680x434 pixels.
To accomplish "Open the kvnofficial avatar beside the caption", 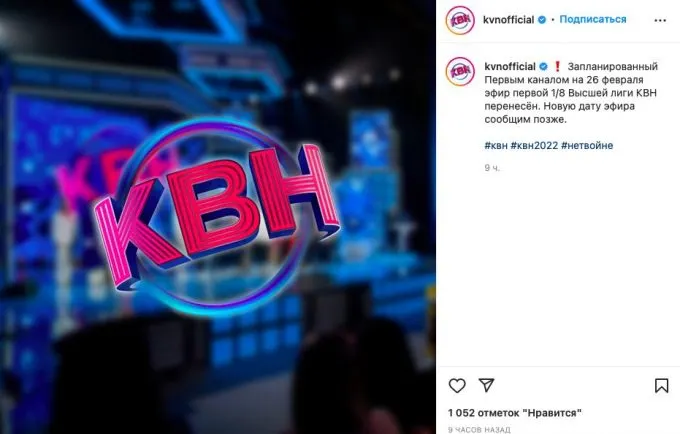I will coord(460,71).
